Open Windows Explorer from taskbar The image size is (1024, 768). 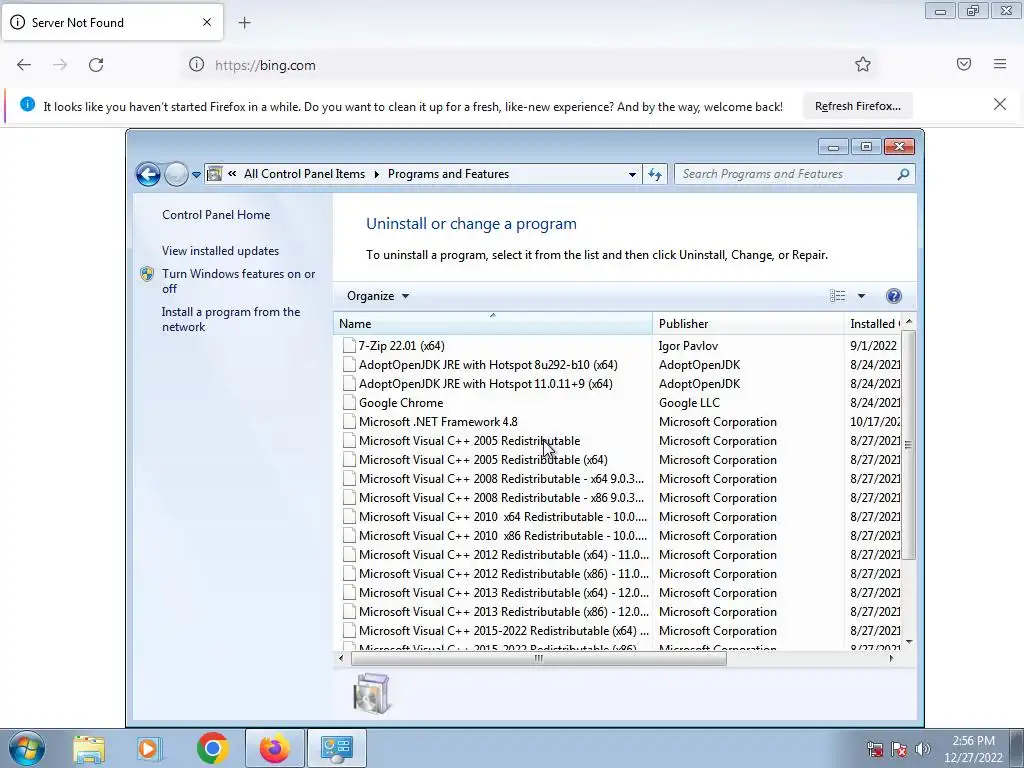(89, 748)
